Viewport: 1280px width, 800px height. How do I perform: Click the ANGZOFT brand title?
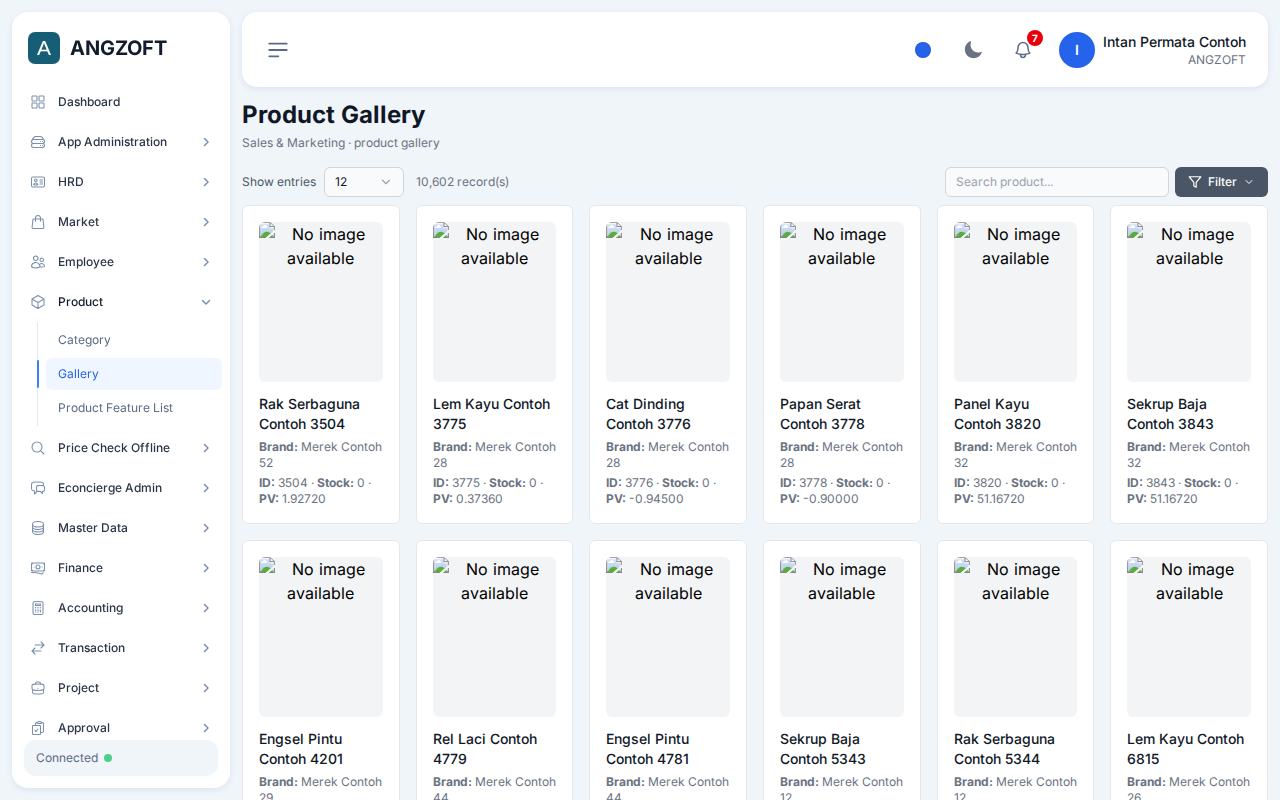pyautogui.click(x=118, y=48)
